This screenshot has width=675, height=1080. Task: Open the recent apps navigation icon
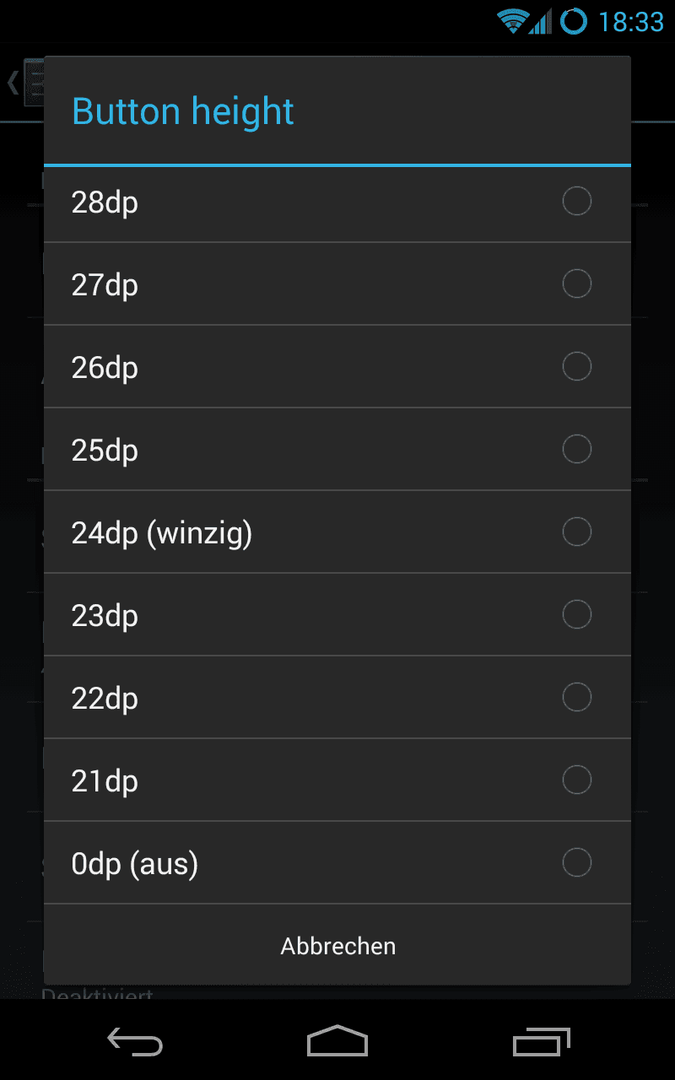(x=541, y=1041)
